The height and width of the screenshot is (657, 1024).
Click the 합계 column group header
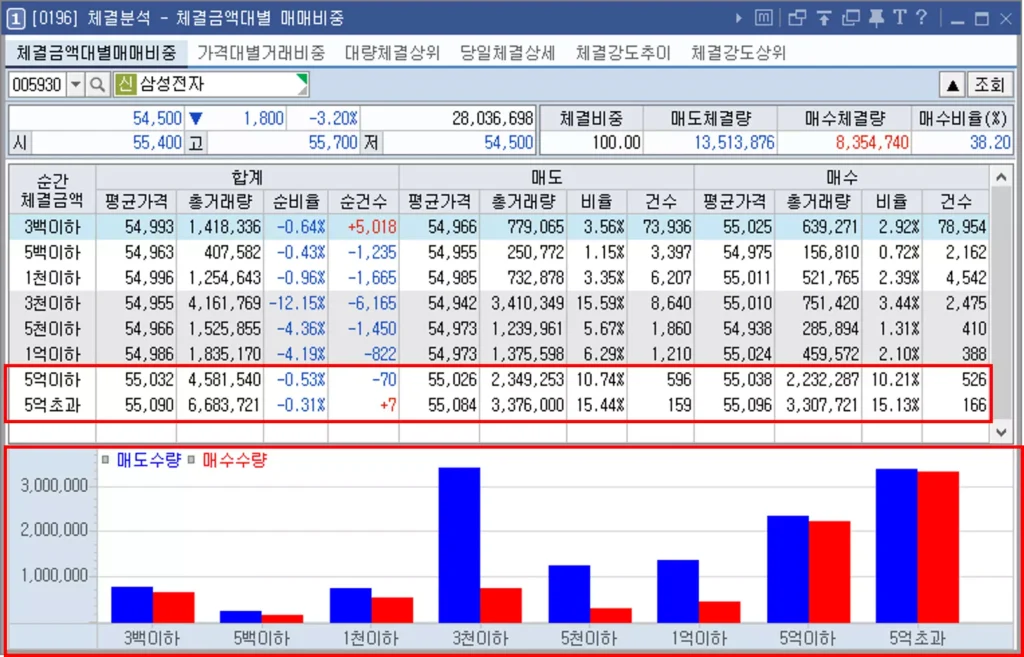coord(248,177)
